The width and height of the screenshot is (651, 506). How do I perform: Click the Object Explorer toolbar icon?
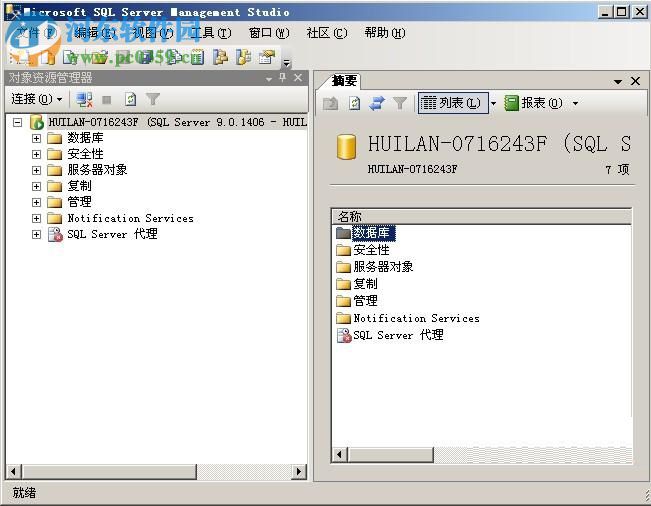pyautogui.click(x=243, y=57)
